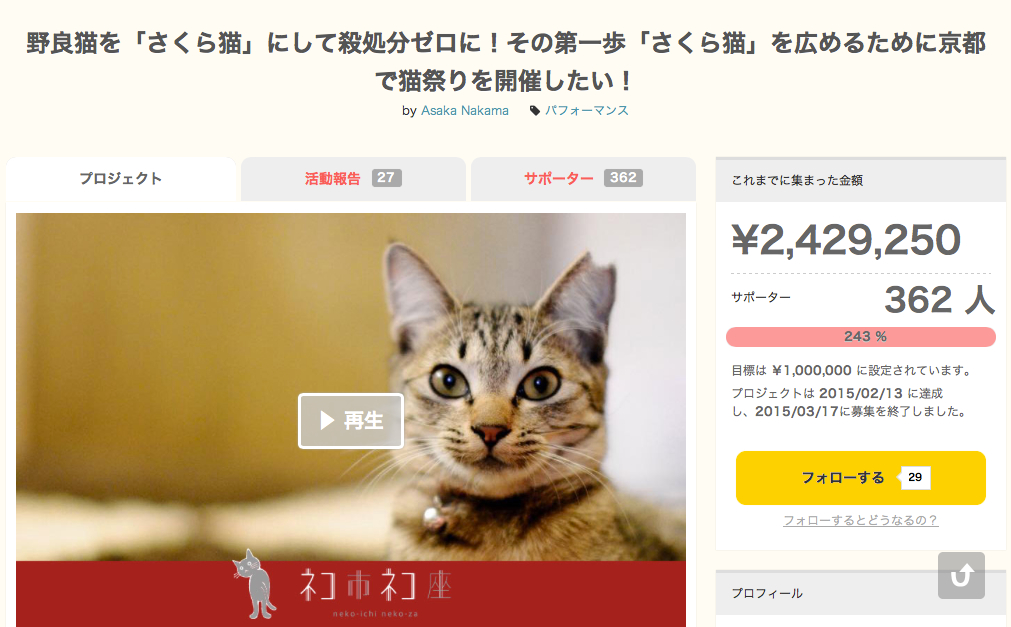The width and height of the screenshot is (1011, 627).
Task: Switch to the 活動報告 tab
Action: click(x=353, y=179)
